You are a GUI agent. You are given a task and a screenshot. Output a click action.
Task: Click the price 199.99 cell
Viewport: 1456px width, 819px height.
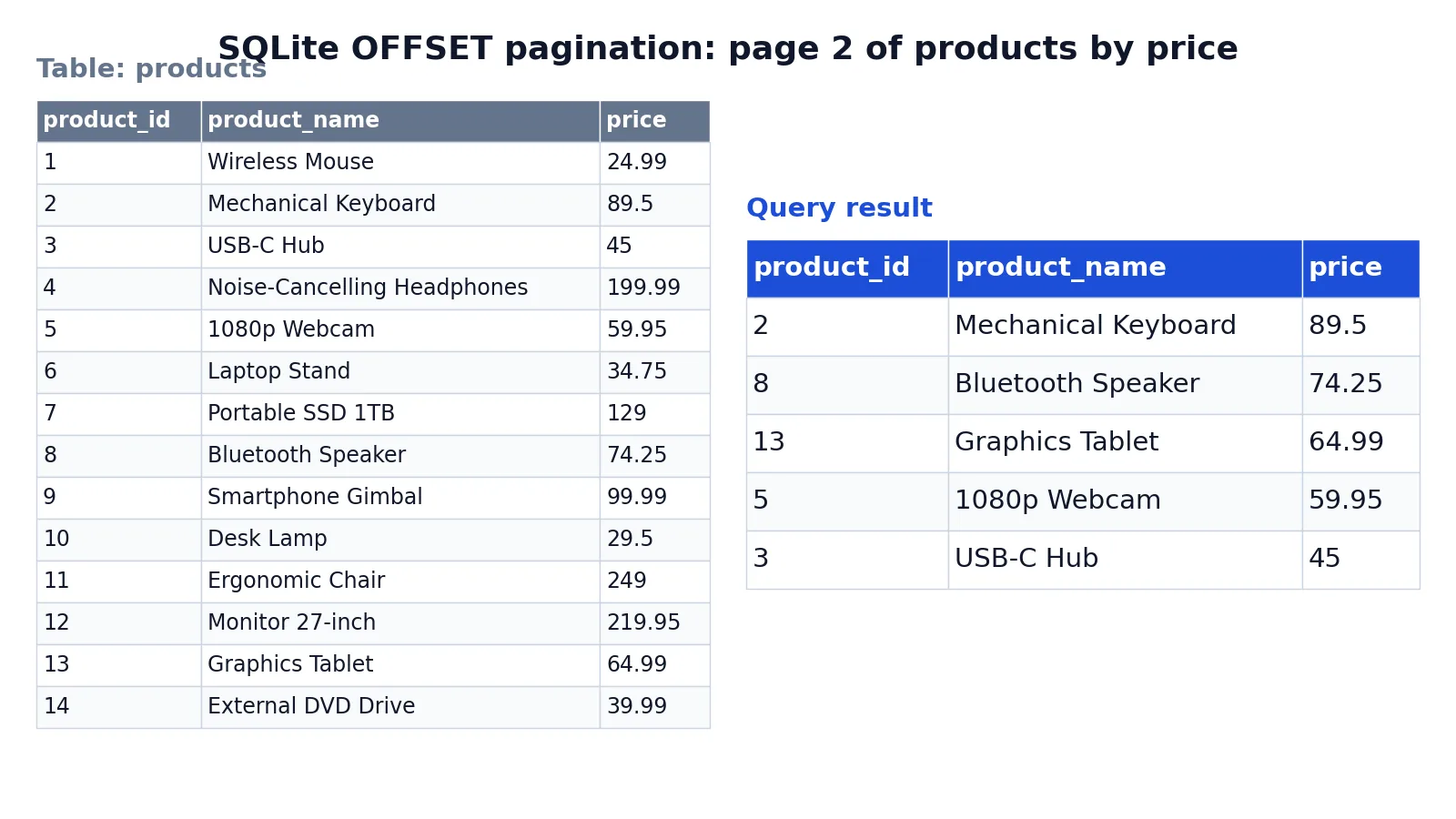pos(655,288)
